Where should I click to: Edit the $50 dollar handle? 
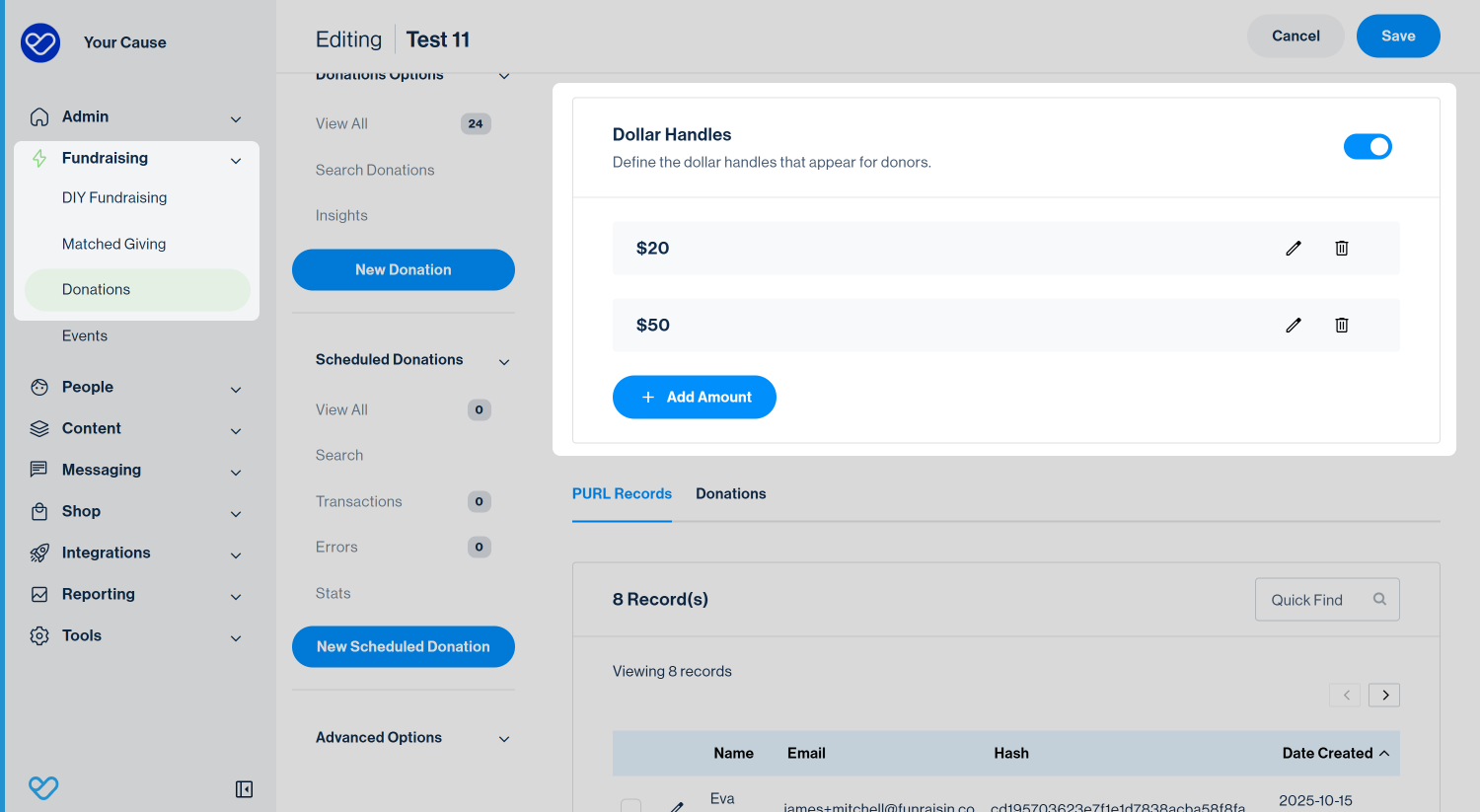pos(1294,325)
